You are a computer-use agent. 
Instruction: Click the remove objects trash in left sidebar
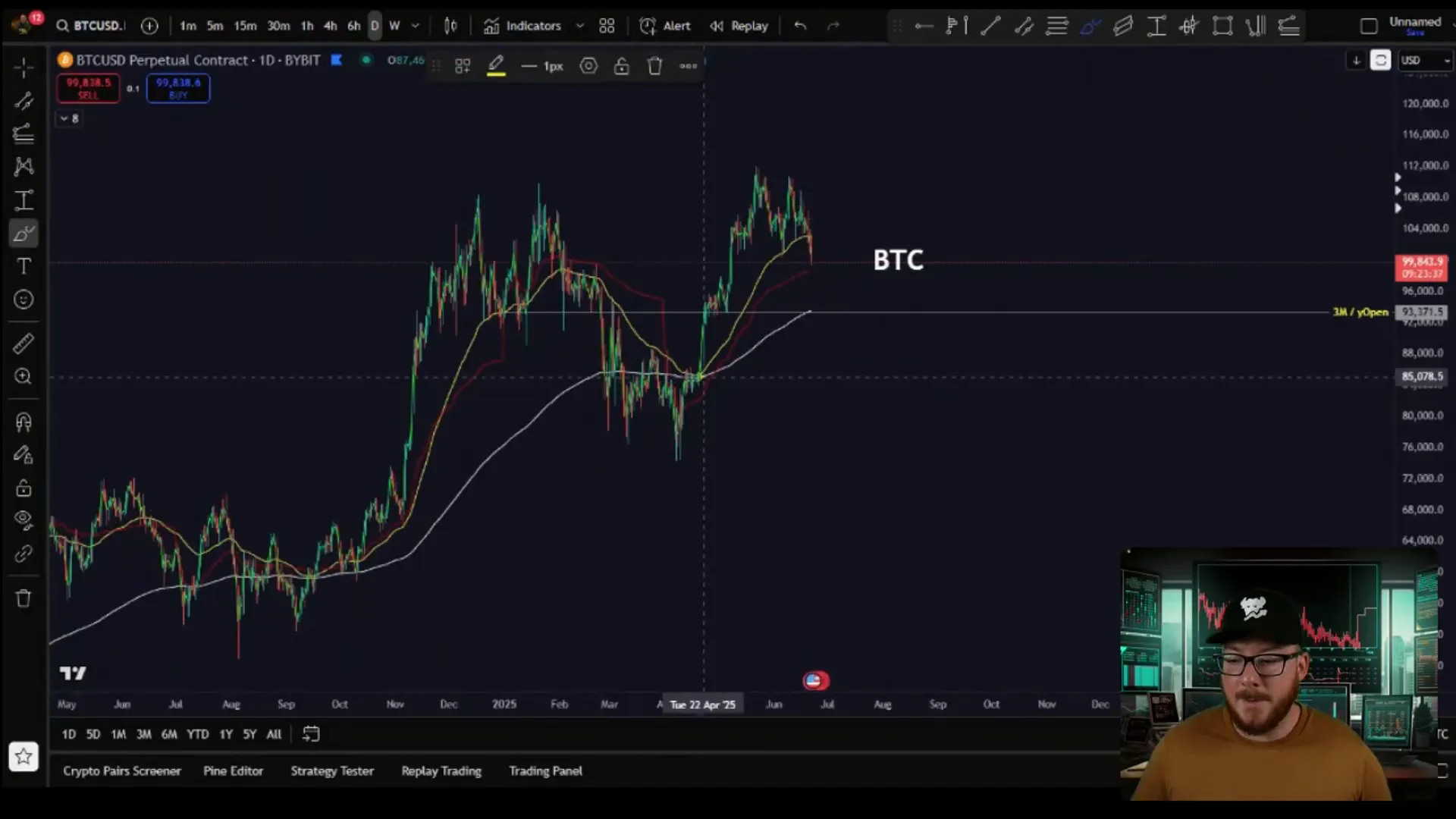24,598
